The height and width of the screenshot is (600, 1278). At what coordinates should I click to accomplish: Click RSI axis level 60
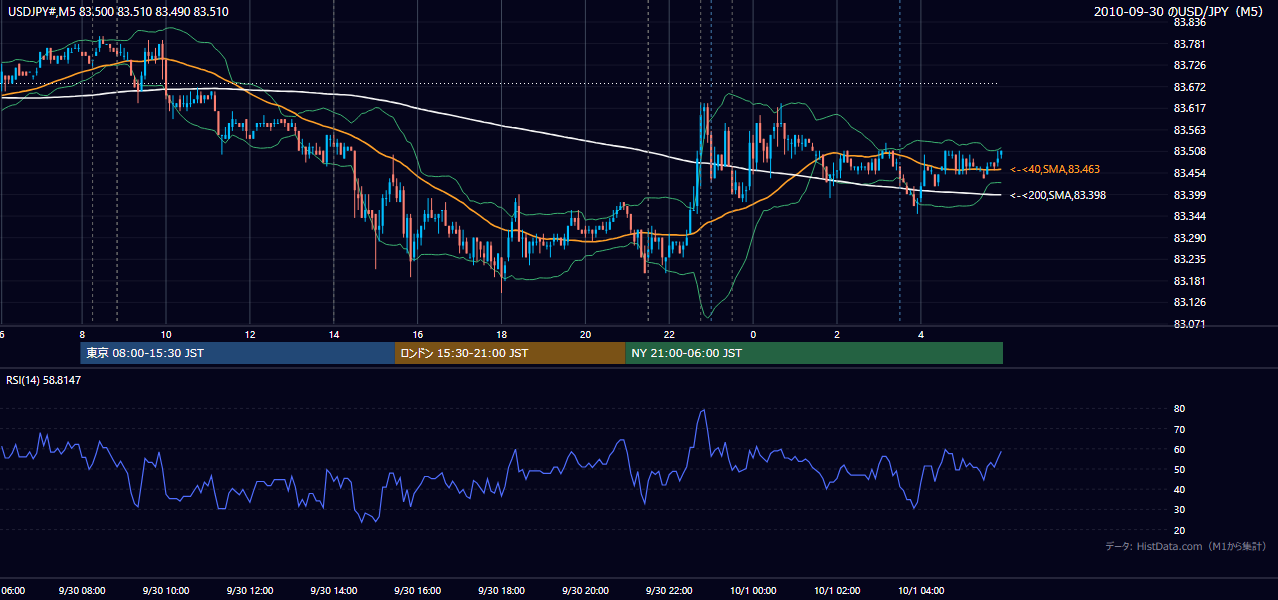[1179, 449]
